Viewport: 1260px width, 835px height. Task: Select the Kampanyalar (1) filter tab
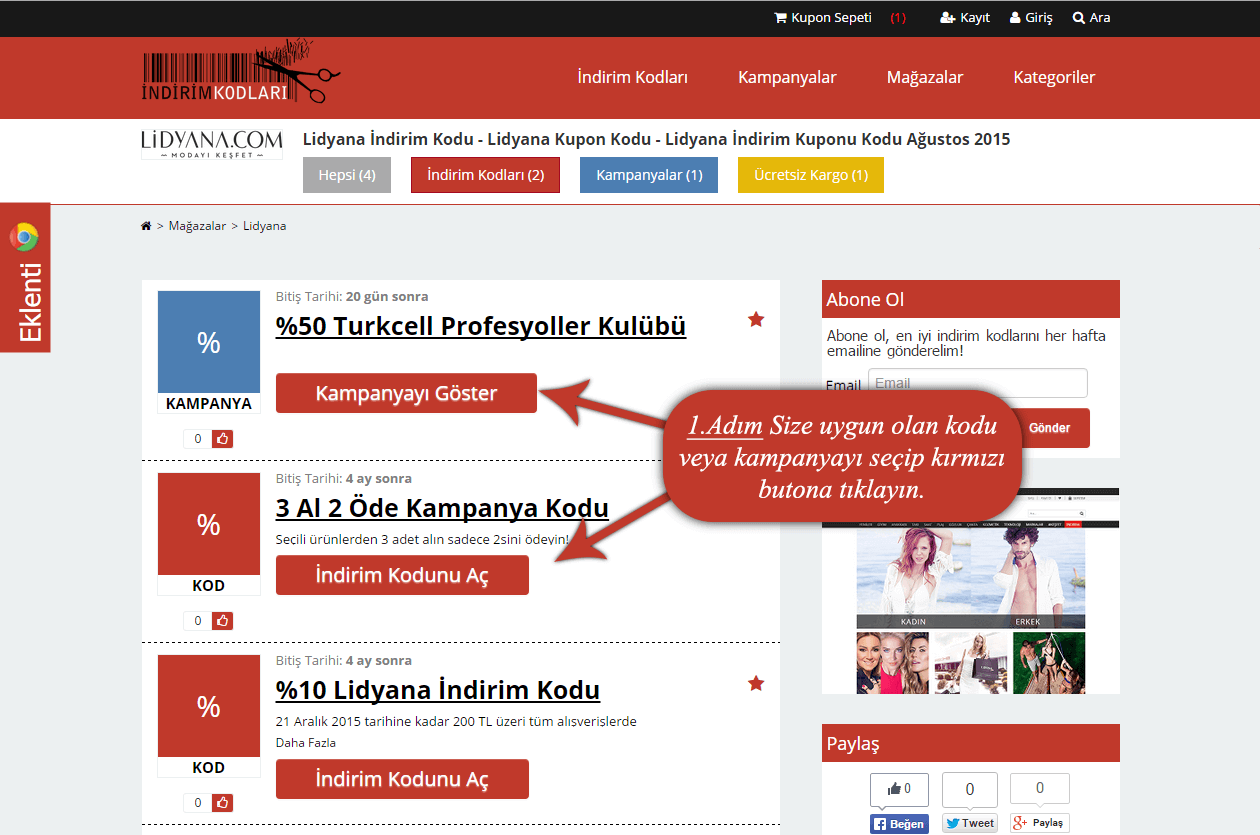point(649,175)
